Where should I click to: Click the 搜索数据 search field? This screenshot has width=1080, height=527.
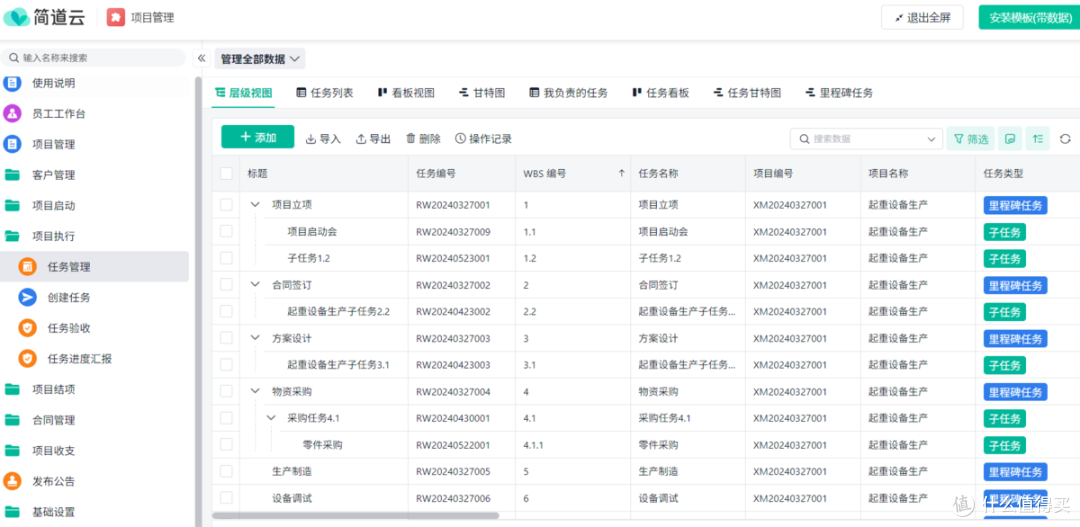(866, 139)
